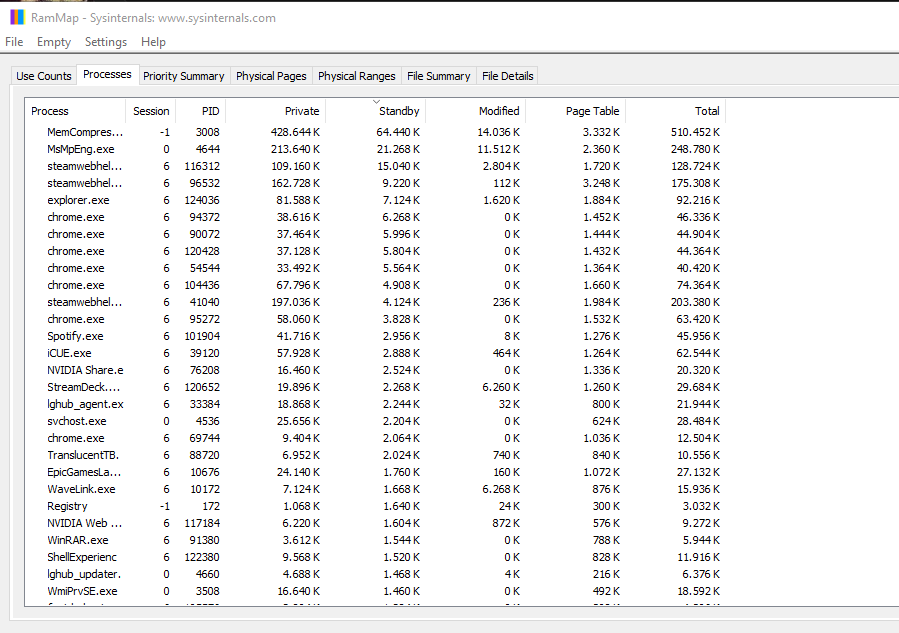This screenshot has height=633, width=899.
Task: Select chrome.exe row with PID 69744
Action: point(376,438)
